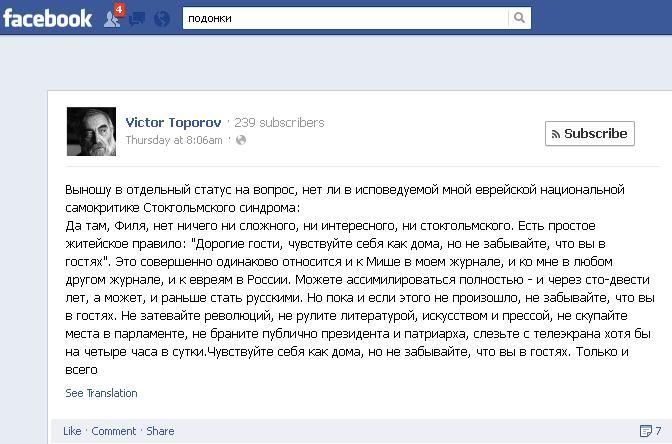
Task: Click the Facebook logo
Action: pyautogui.click(x=47, y=18)
